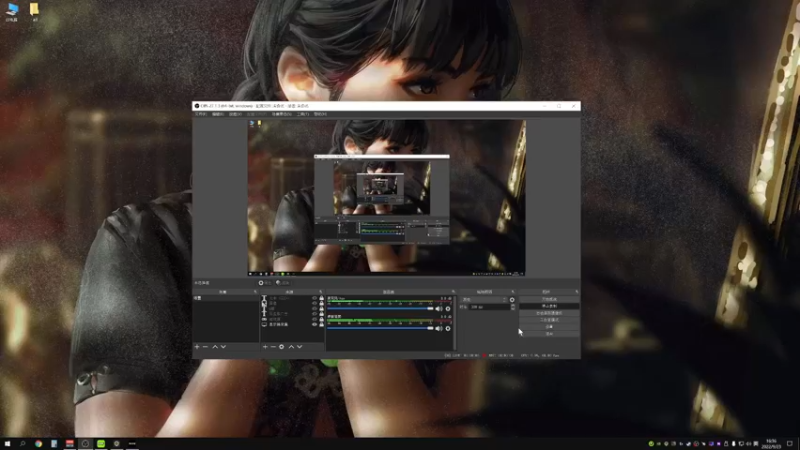Switch to OBS taskbar icon
This screenshot has width=800, height=450.
click(85, 444)
